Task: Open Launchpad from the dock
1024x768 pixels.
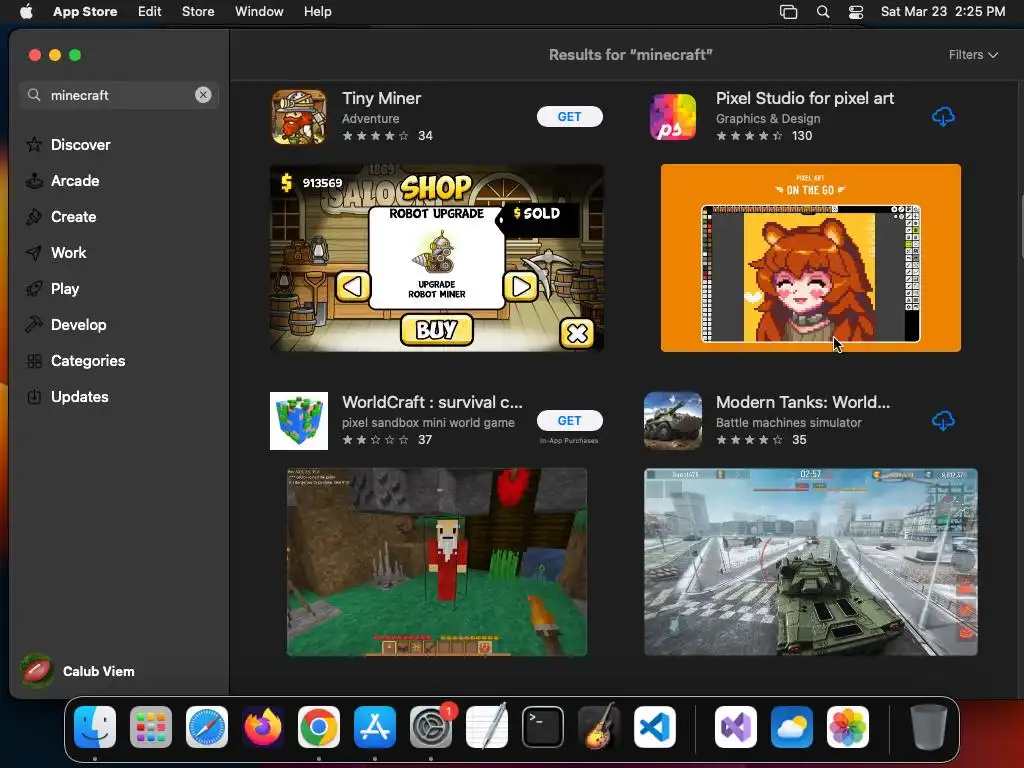Action: (151, 727)
